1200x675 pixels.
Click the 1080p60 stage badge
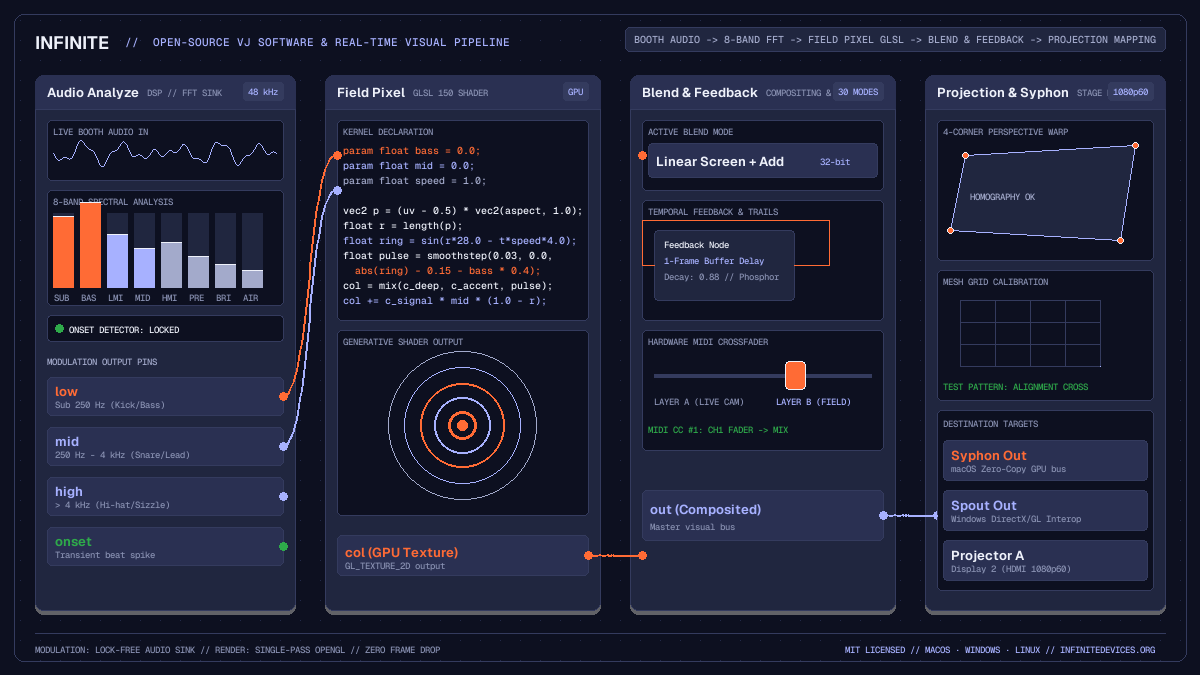coord(1130,92)
